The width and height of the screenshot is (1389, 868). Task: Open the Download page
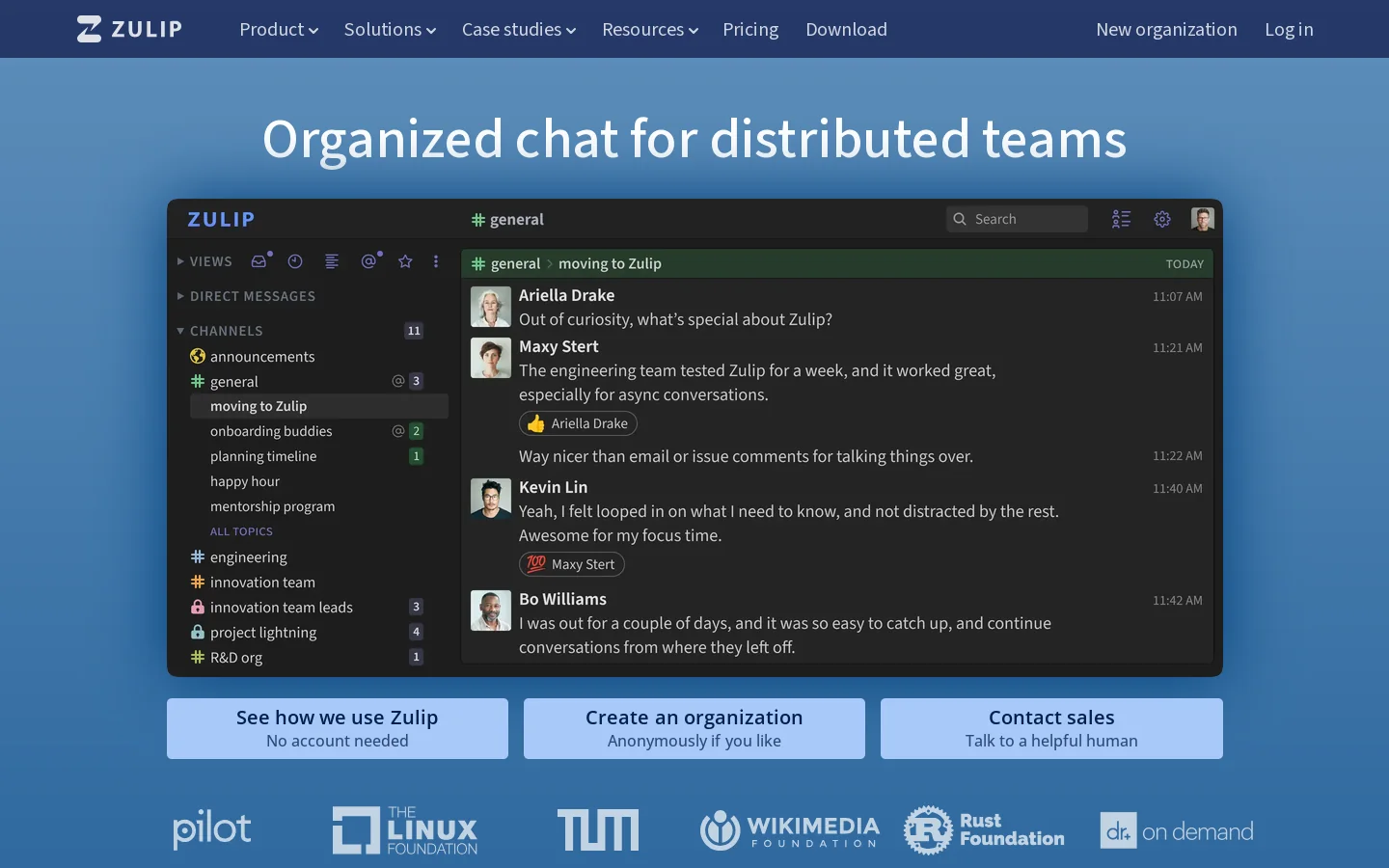(x=846, y=30)
